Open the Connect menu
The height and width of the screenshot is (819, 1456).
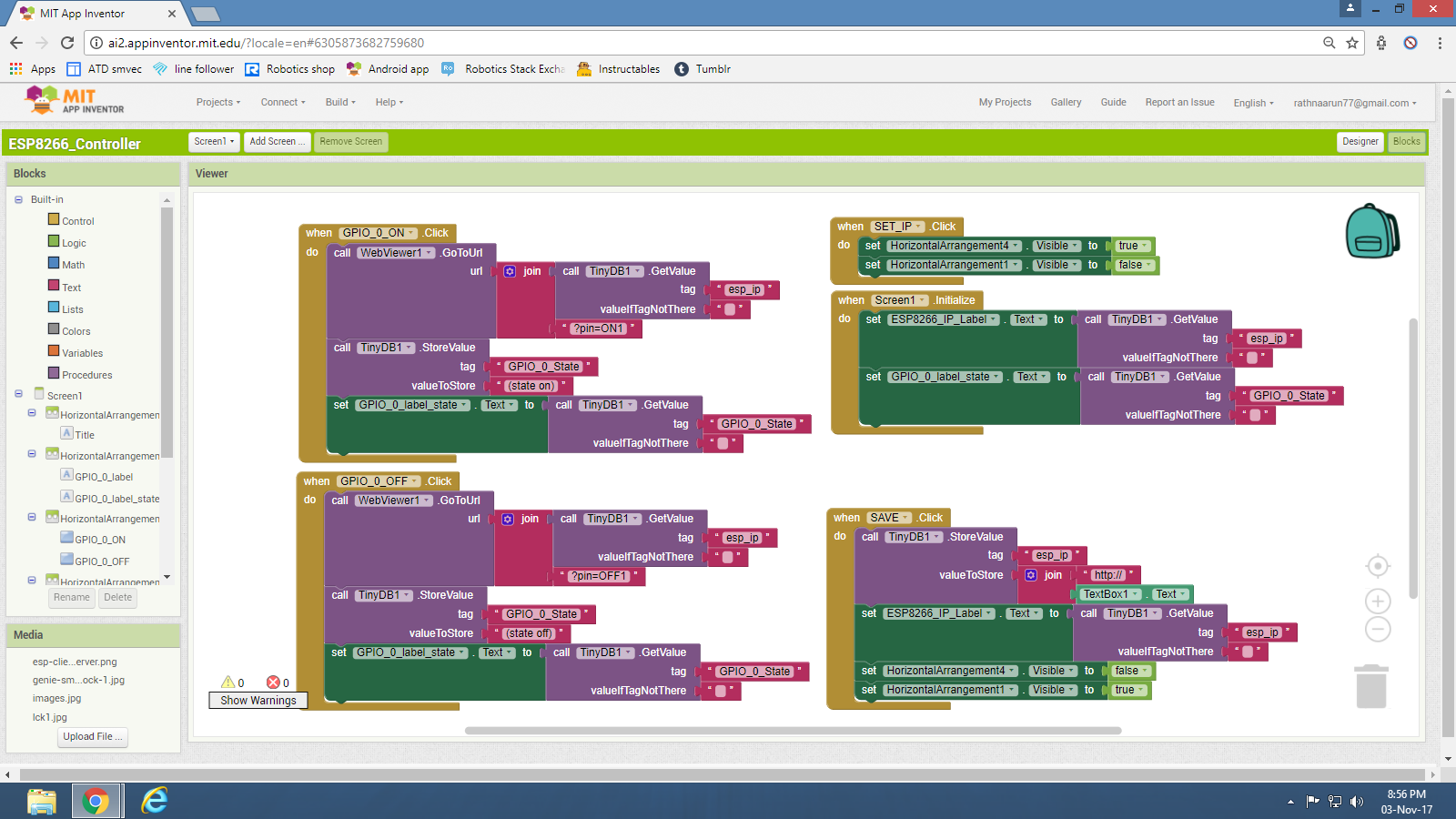pyautogui.click(x=283, y=102)
